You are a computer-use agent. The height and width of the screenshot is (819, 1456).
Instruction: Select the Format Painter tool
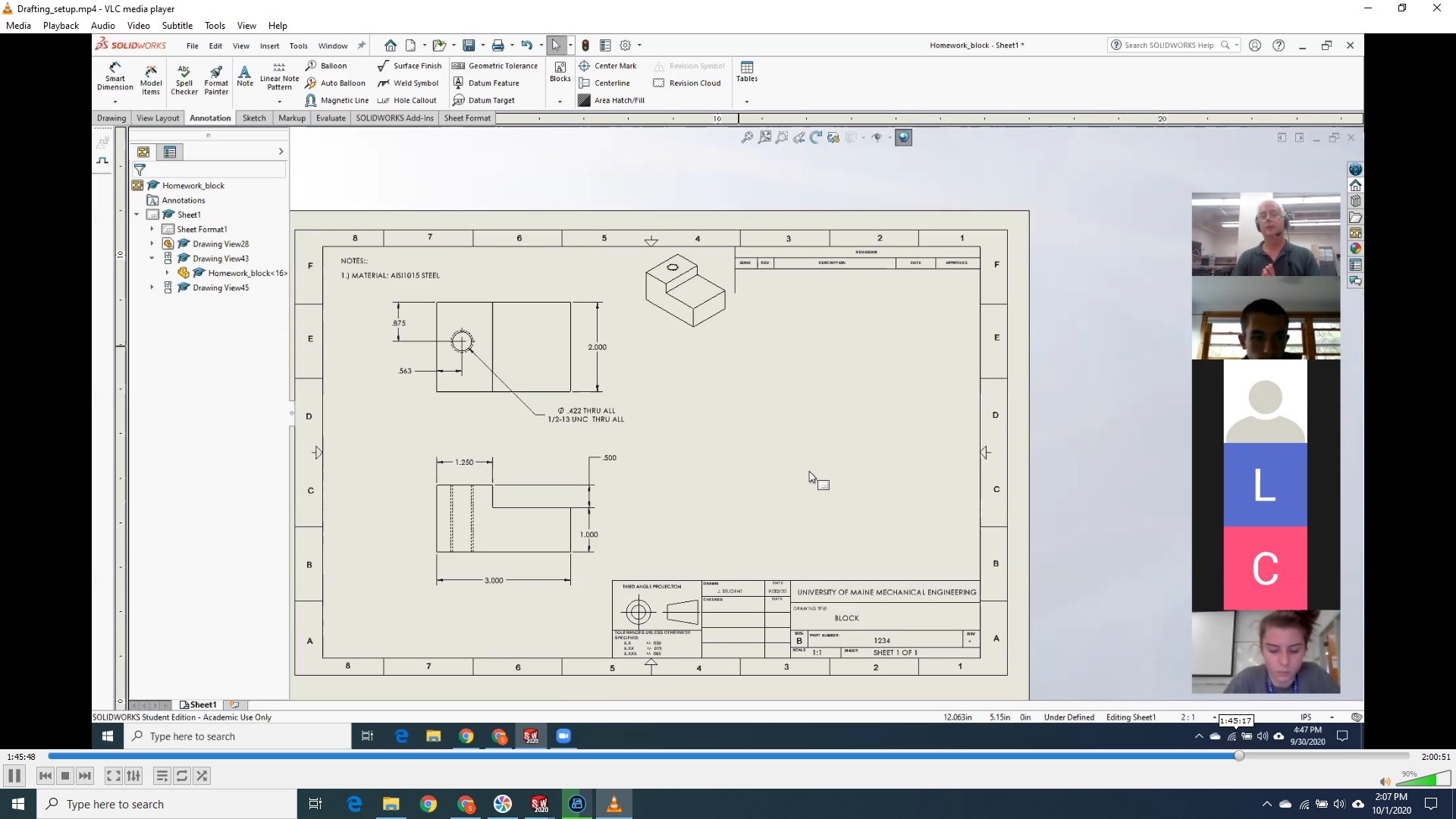tap(215, 80)
